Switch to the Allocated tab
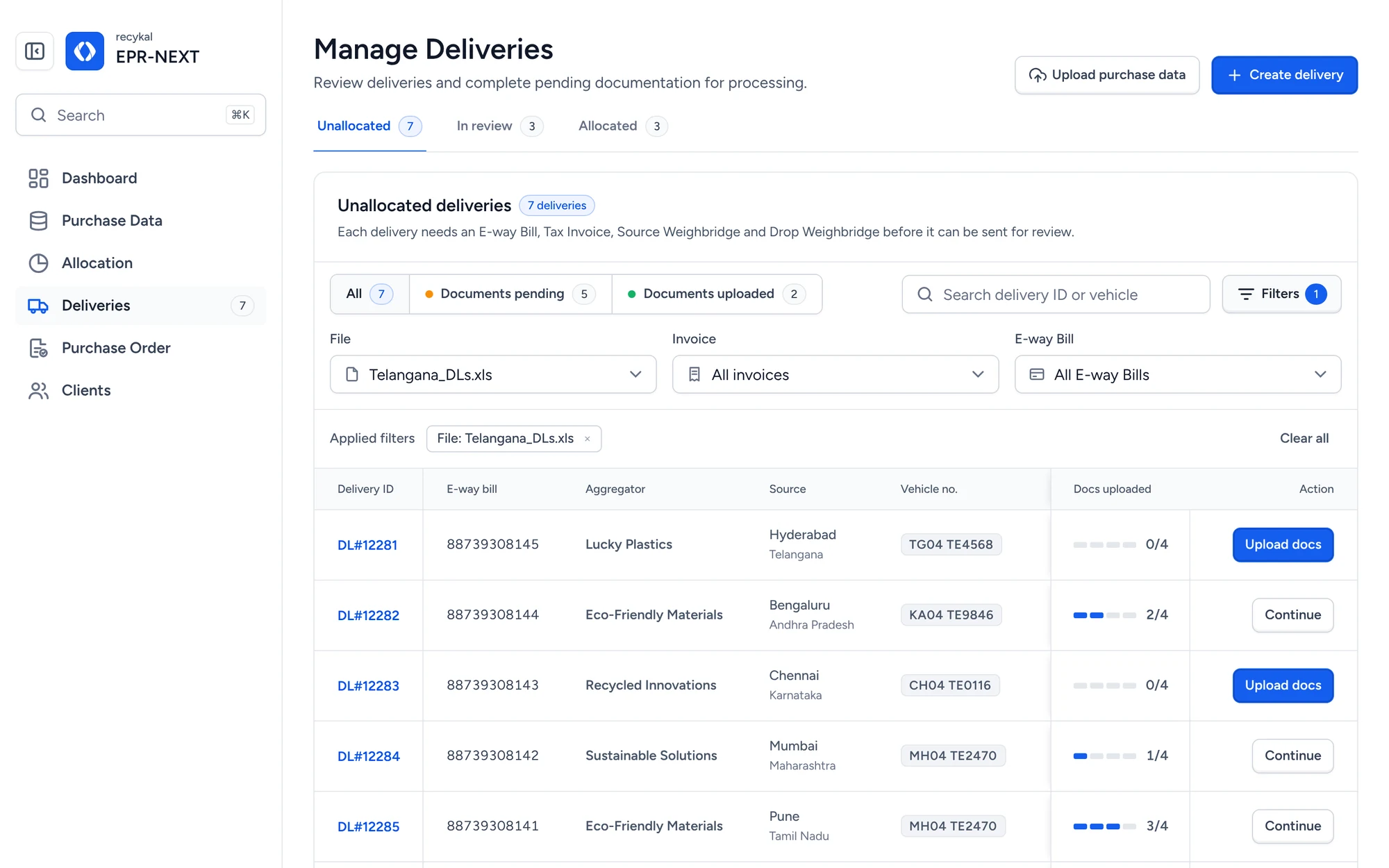This screenshot has height=868, width=1389. pos(623,126)
